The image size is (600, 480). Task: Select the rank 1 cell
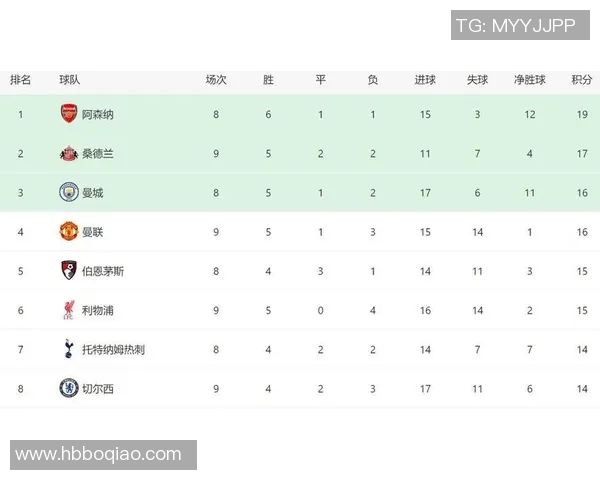[20, 115]
